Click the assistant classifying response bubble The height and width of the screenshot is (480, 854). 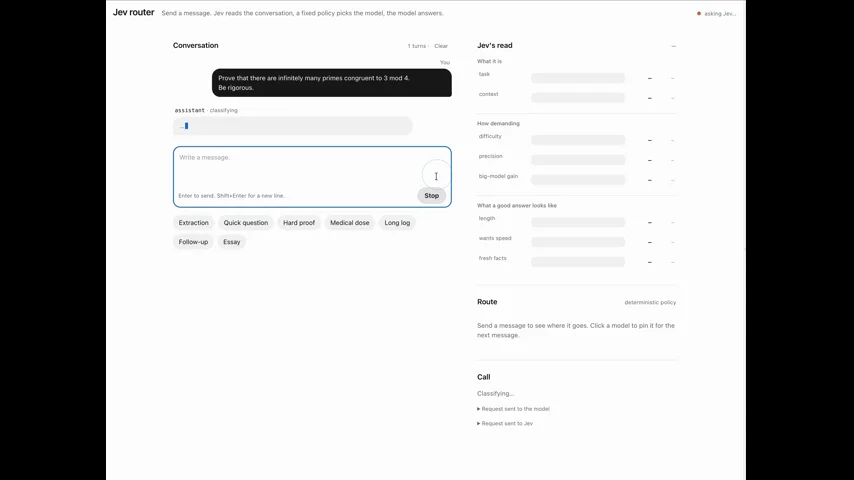293,126
